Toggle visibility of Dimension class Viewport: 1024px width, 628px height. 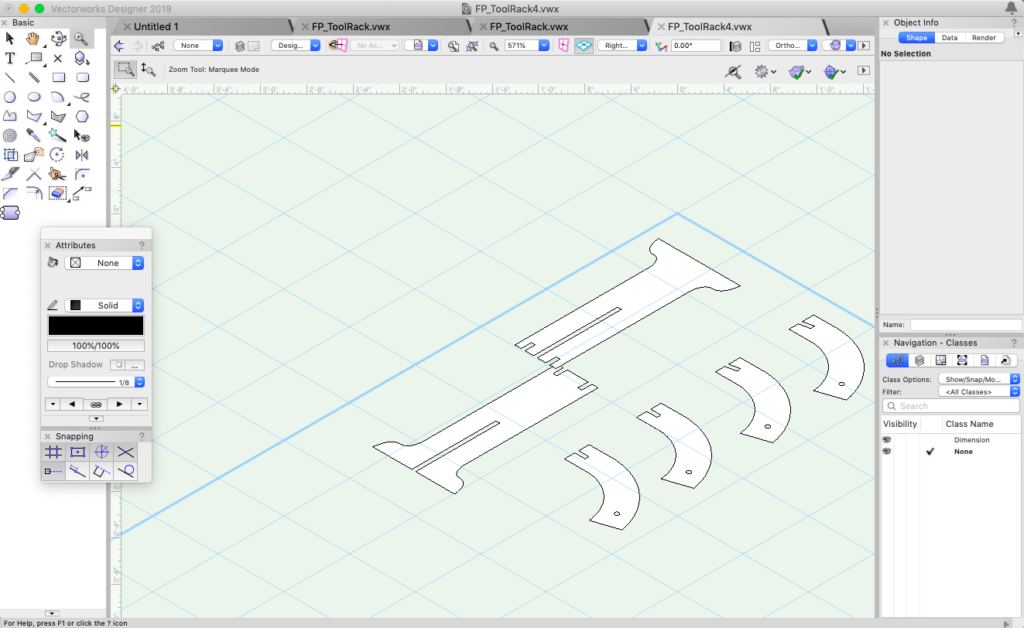point(887,440)
